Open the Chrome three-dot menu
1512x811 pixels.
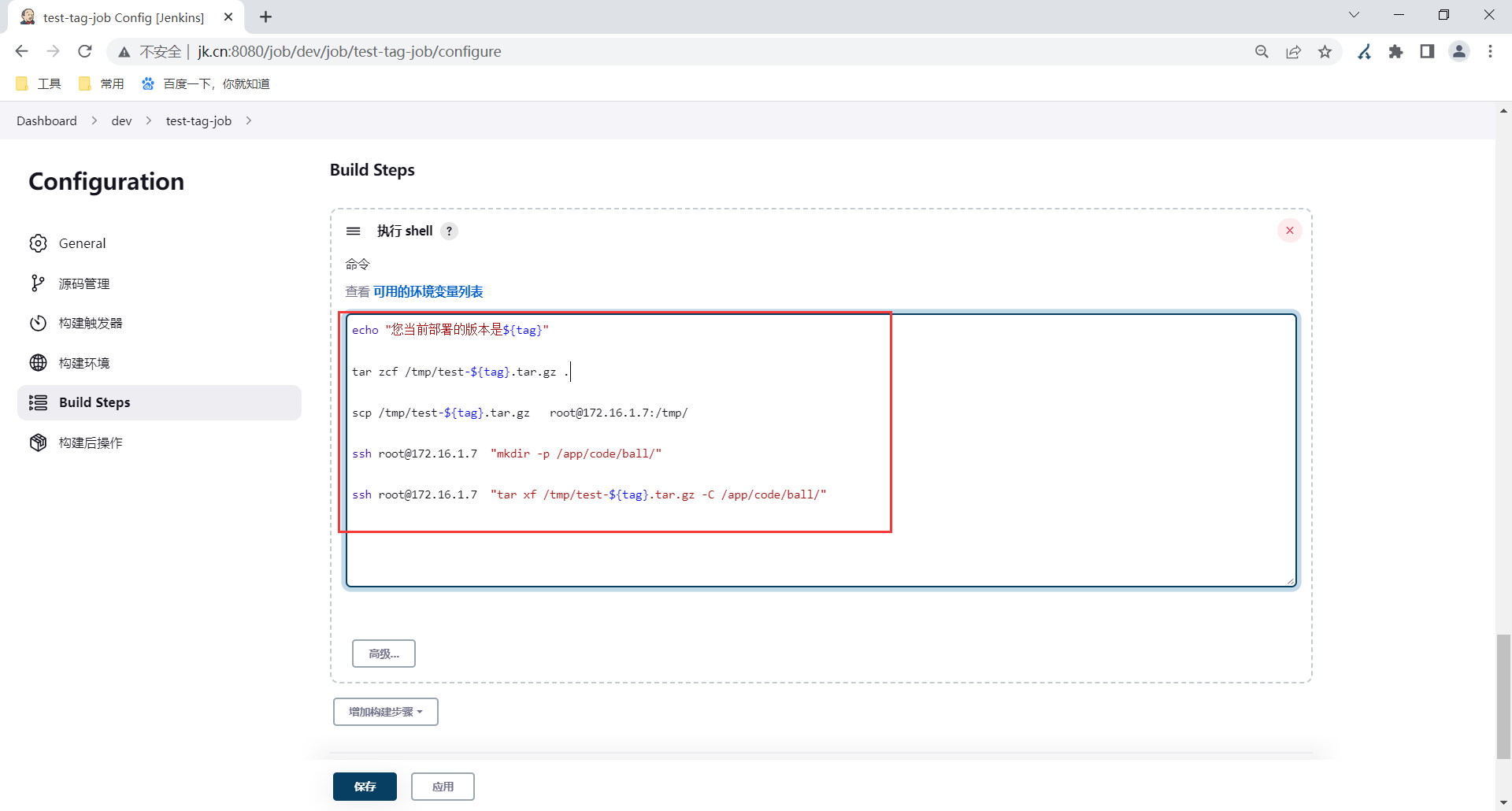point(1490,51)
